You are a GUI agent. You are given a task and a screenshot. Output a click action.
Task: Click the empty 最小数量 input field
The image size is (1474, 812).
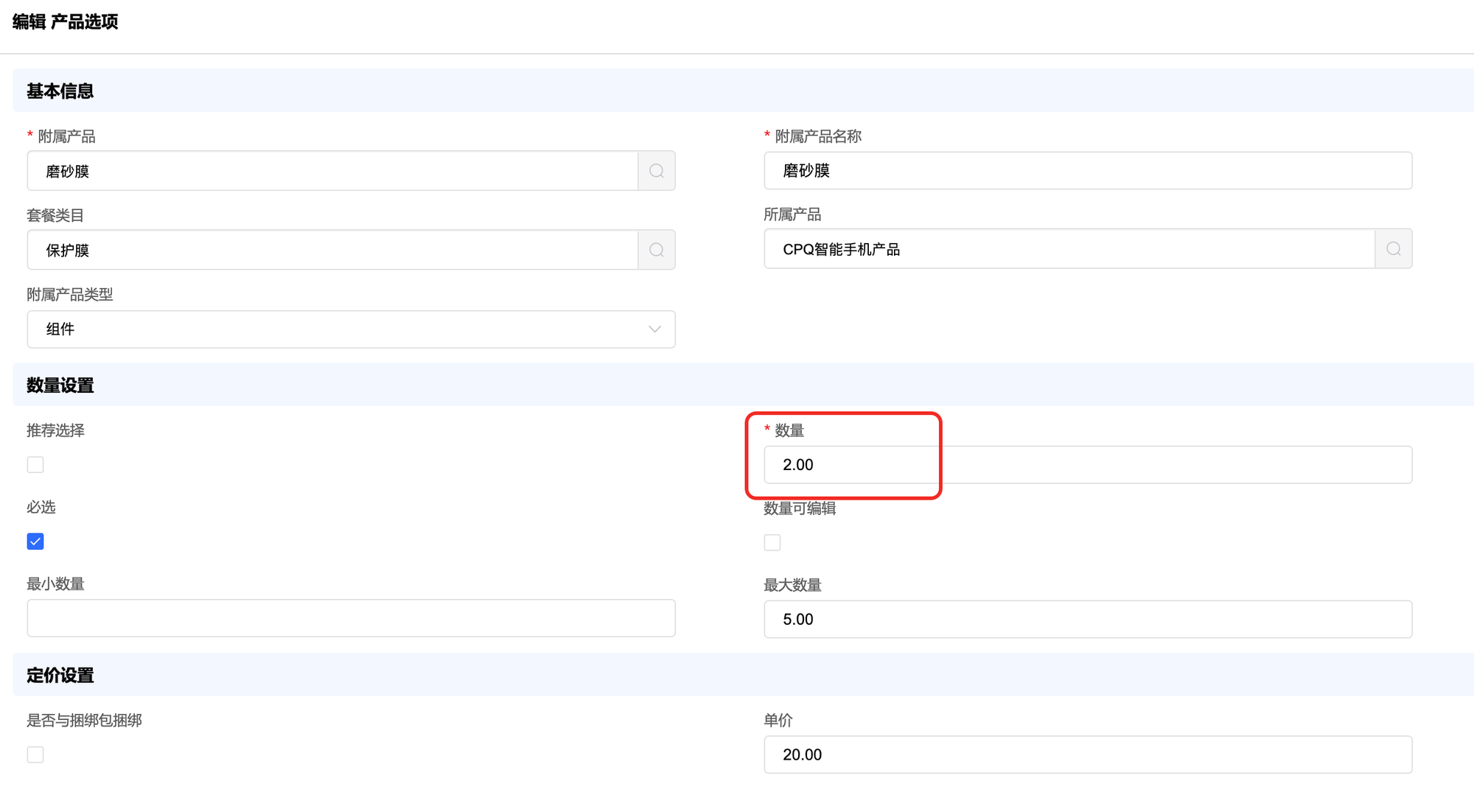pyautogui.click(x=351, y=618)
